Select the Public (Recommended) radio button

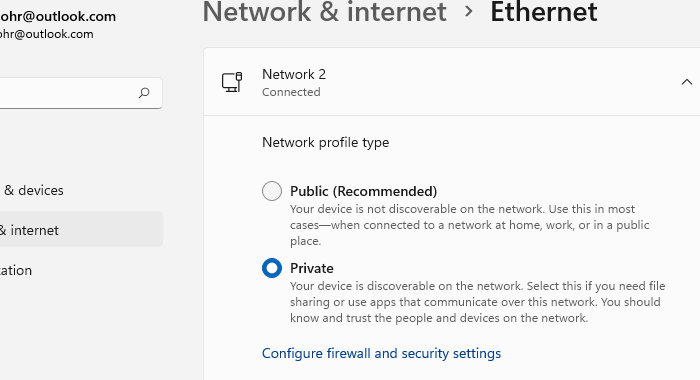tap(272, 191)
